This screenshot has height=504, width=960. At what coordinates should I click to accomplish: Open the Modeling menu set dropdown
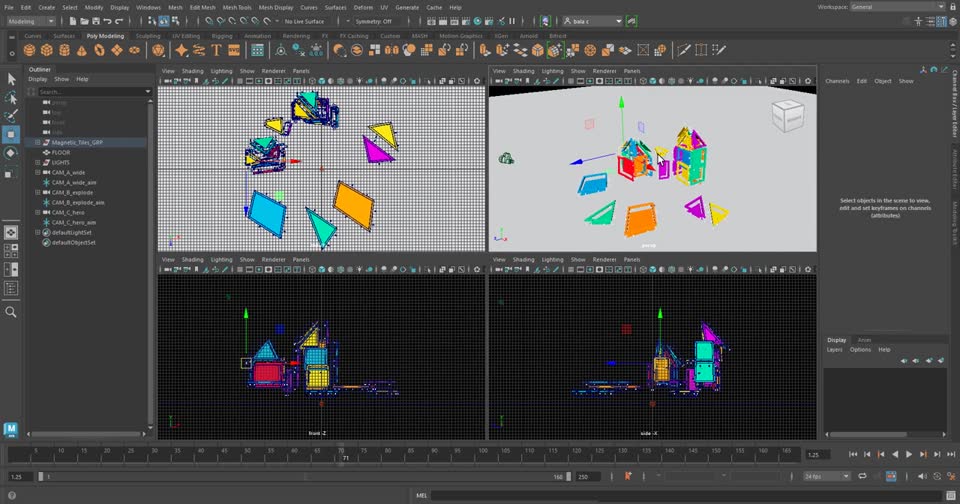click(31, 21)
